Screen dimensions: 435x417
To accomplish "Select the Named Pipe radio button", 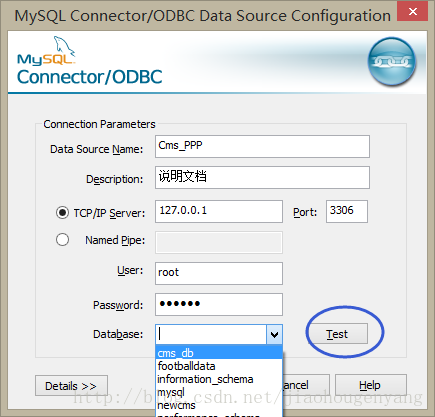I will point(62,239).
